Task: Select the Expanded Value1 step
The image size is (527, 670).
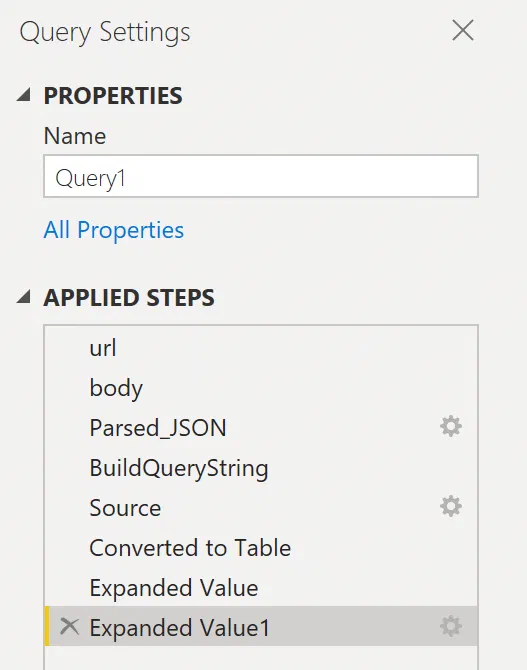Action: [261, 626]
